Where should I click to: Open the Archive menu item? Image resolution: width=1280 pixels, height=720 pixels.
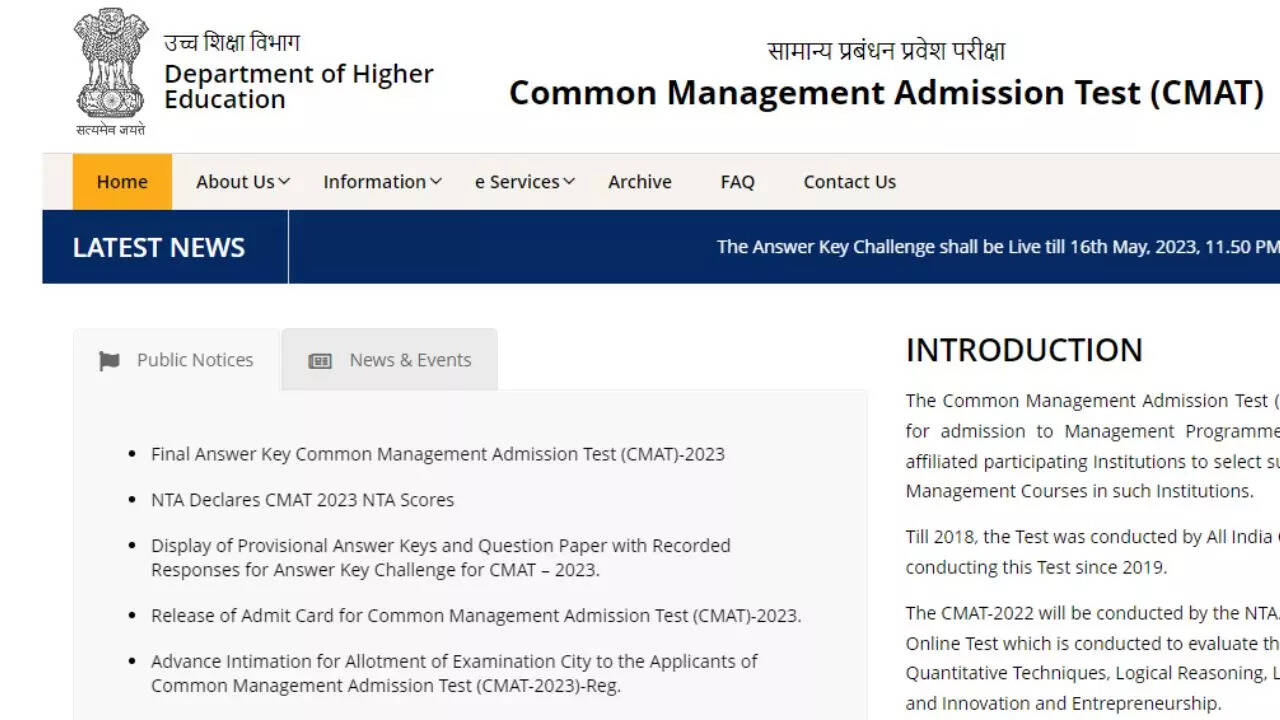[640, 182]
